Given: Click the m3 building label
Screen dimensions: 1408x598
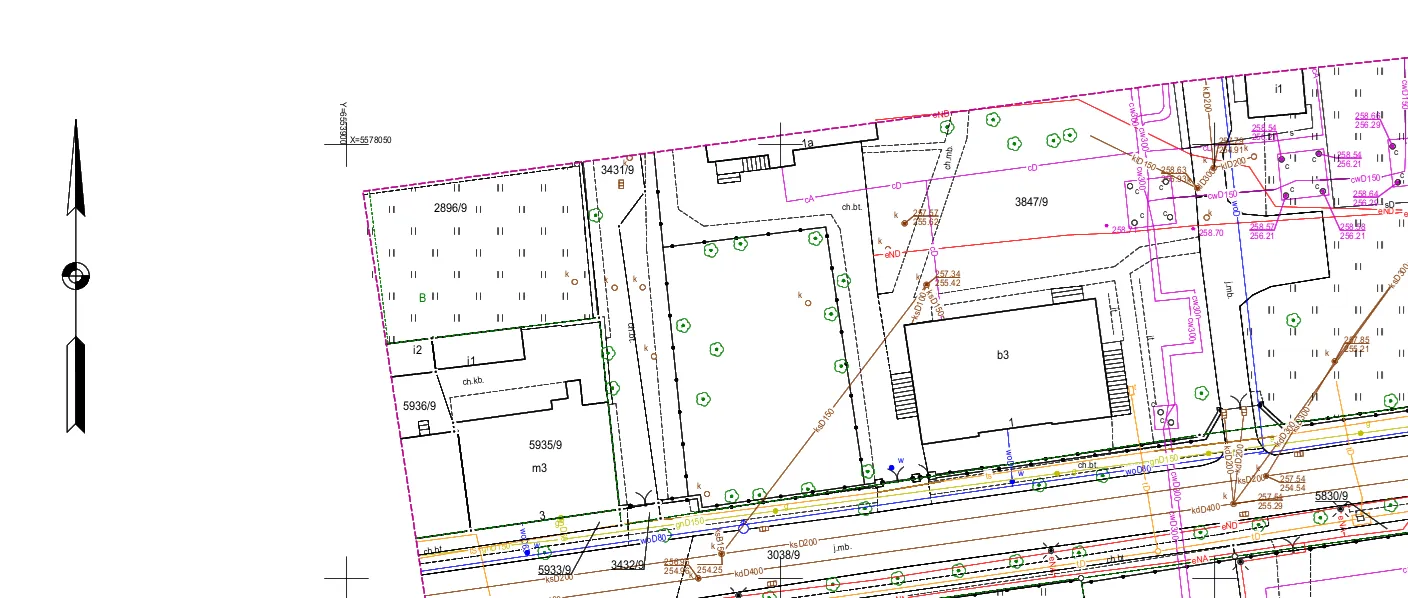Looking at the screenshot, I should [539, 468].
